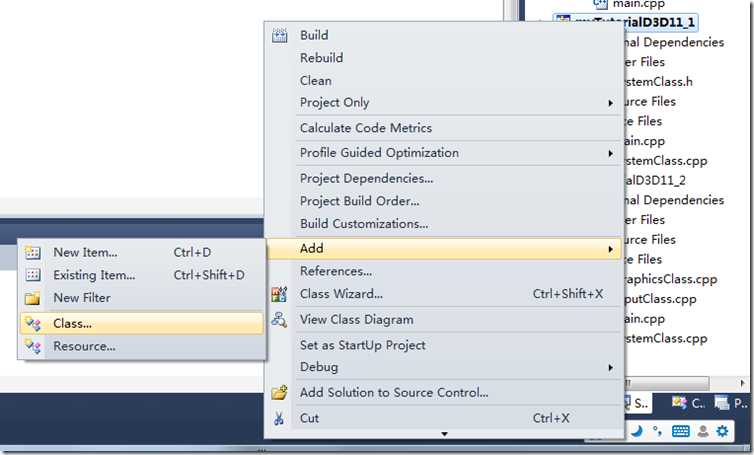
Task: Click the Class Wizard icon
Action: (279, 294)
